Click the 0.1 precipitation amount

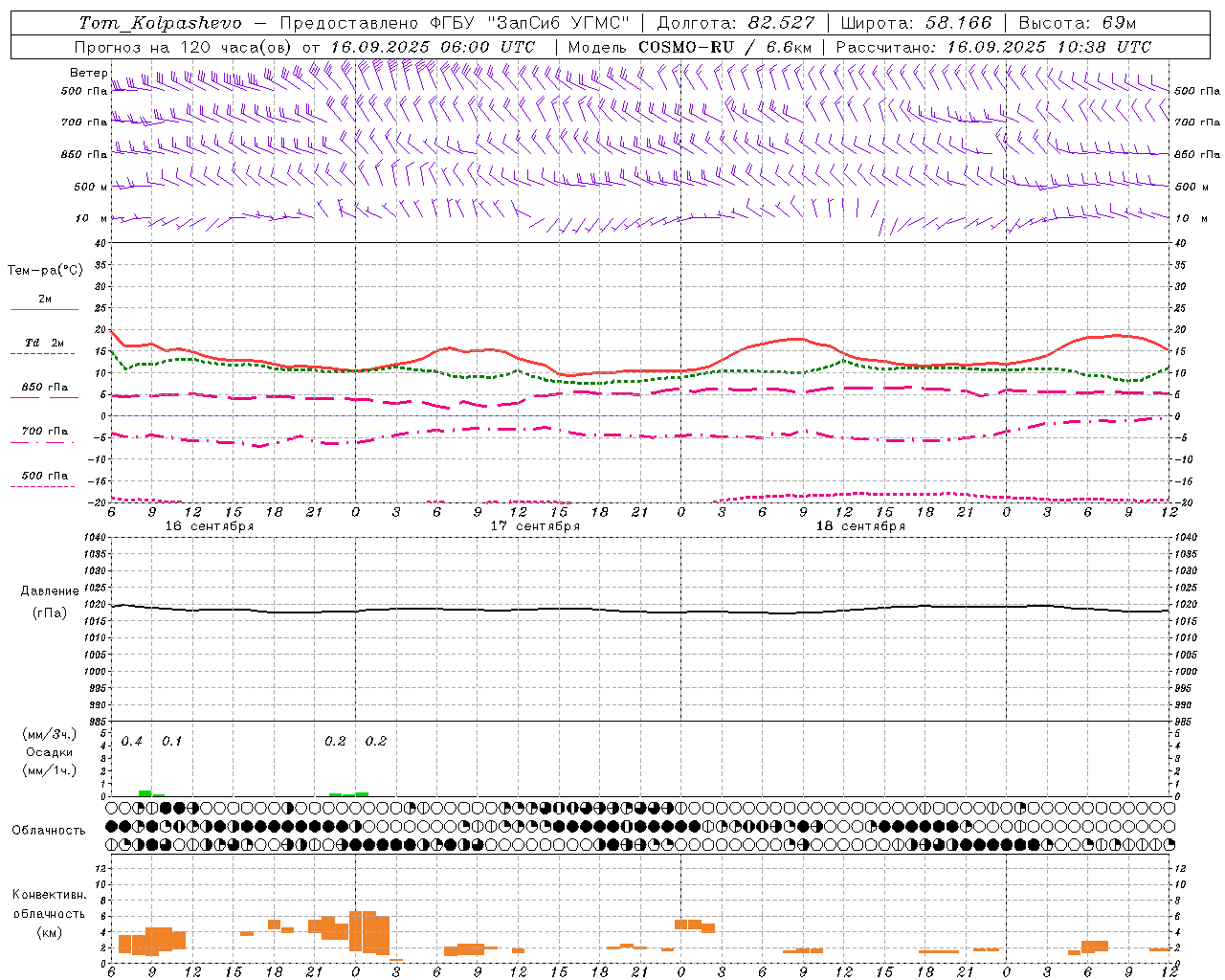[172, 742]
